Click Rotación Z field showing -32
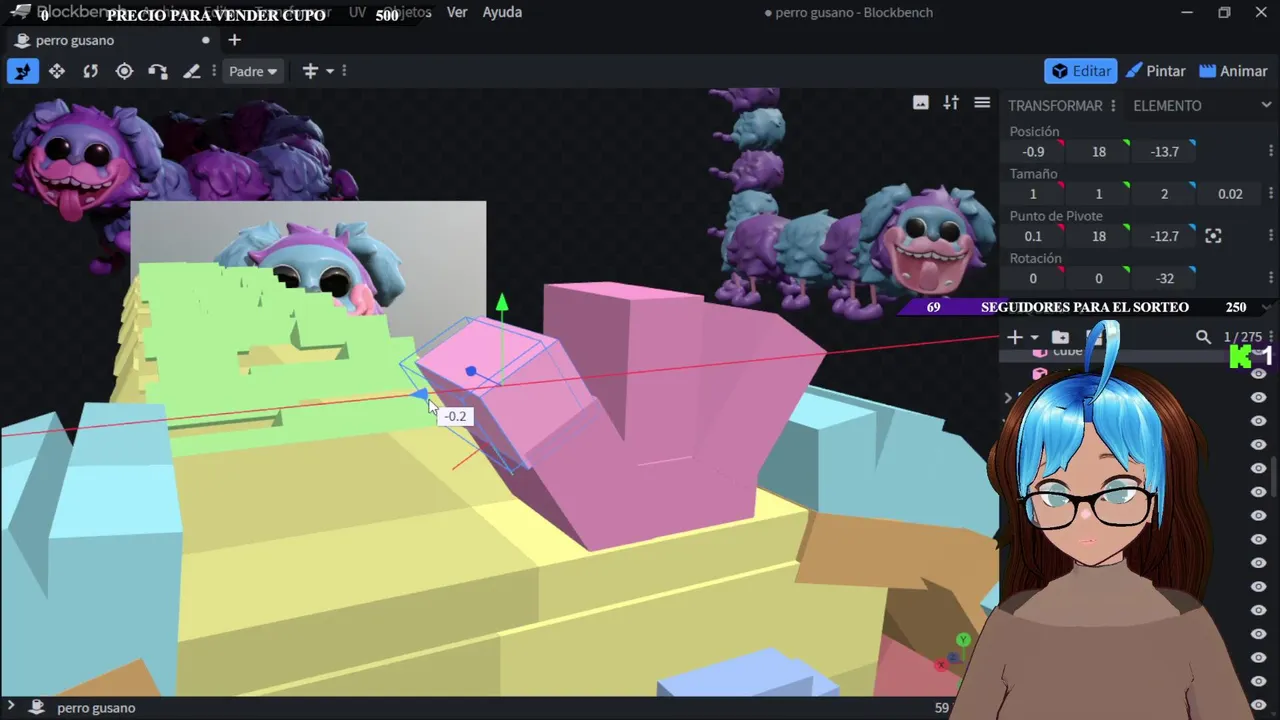Viewport: 1280px width, 720px height. point(1164,278)
